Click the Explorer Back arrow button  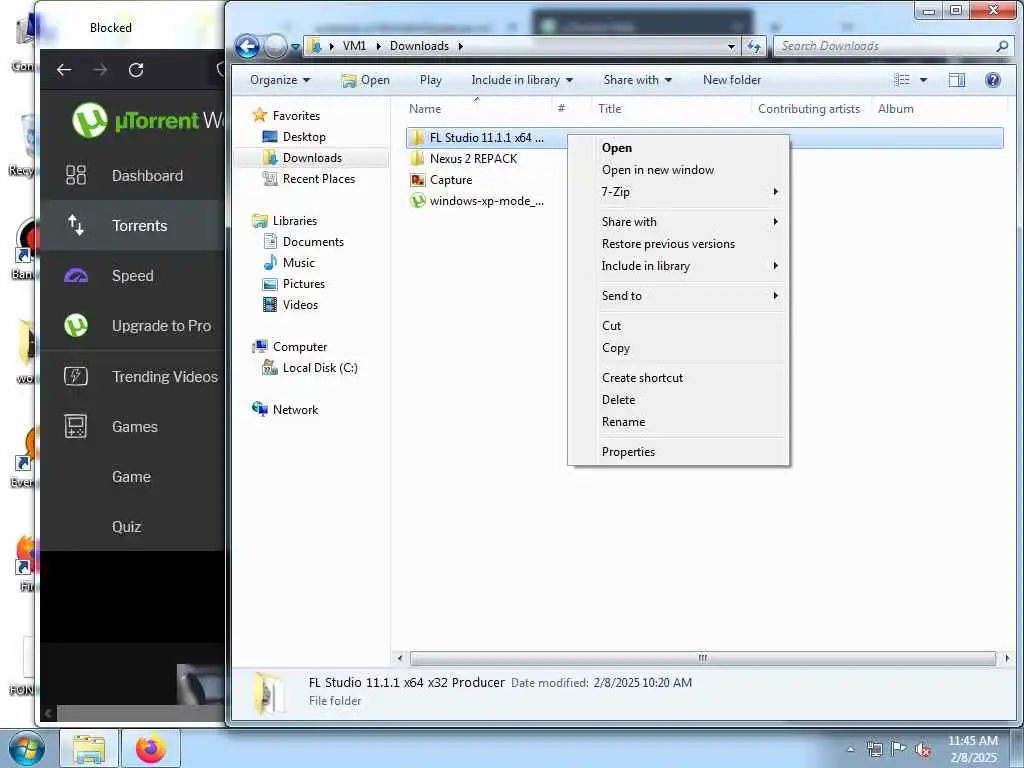click(x=248, y=46)
